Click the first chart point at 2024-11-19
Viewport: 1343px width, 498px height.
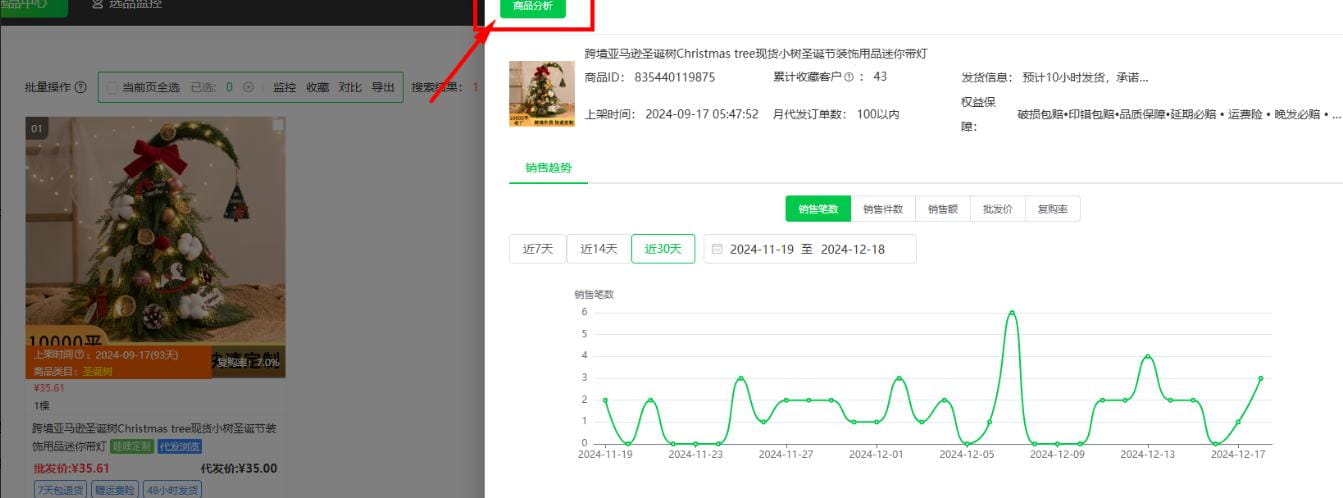(x=605, y=399)
